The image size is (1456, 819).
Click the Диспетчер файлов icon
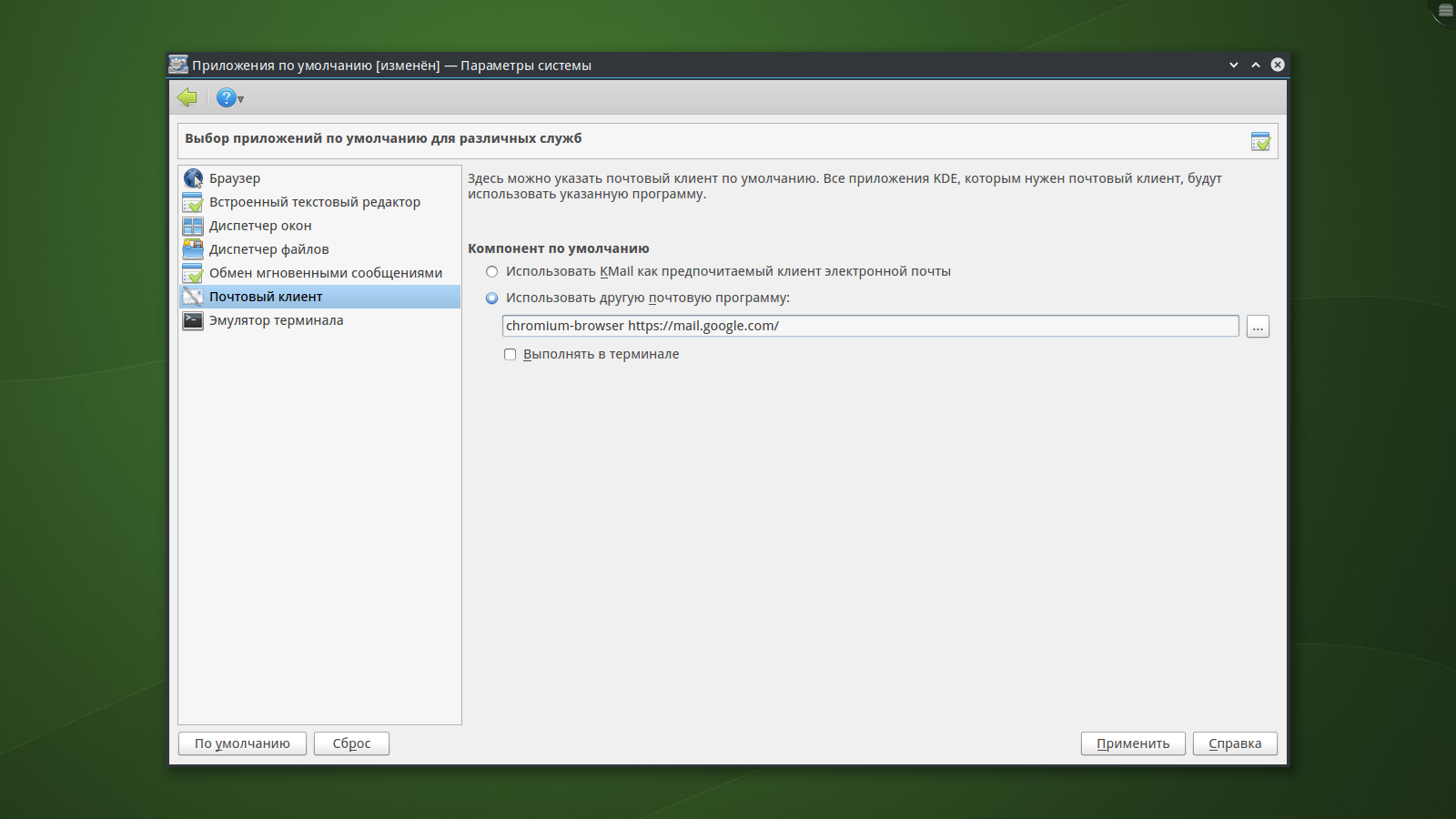pyautogui.click(x=193, y=249)
